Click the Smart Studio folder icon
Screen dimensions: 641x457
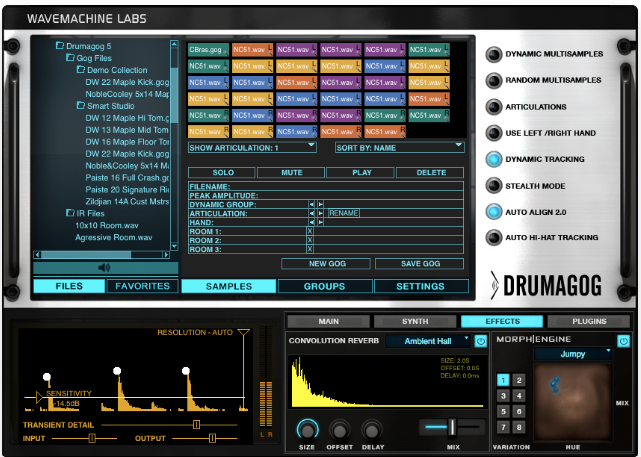click(81, 105)
